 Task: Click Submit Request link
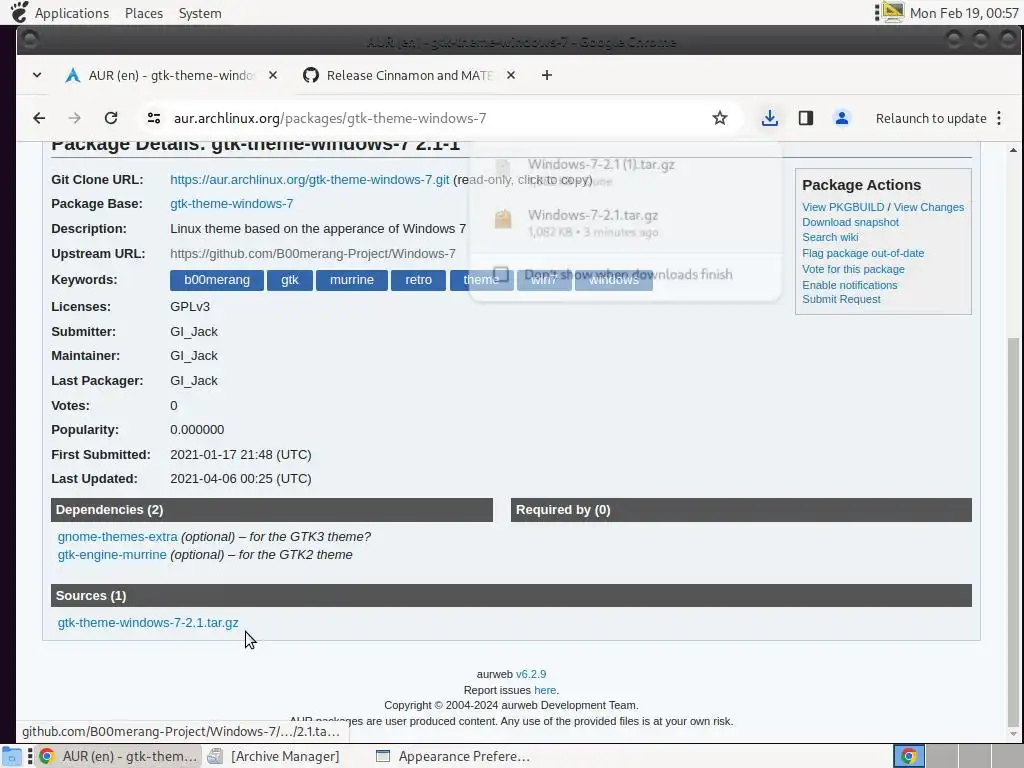click(x=841, y=299)
